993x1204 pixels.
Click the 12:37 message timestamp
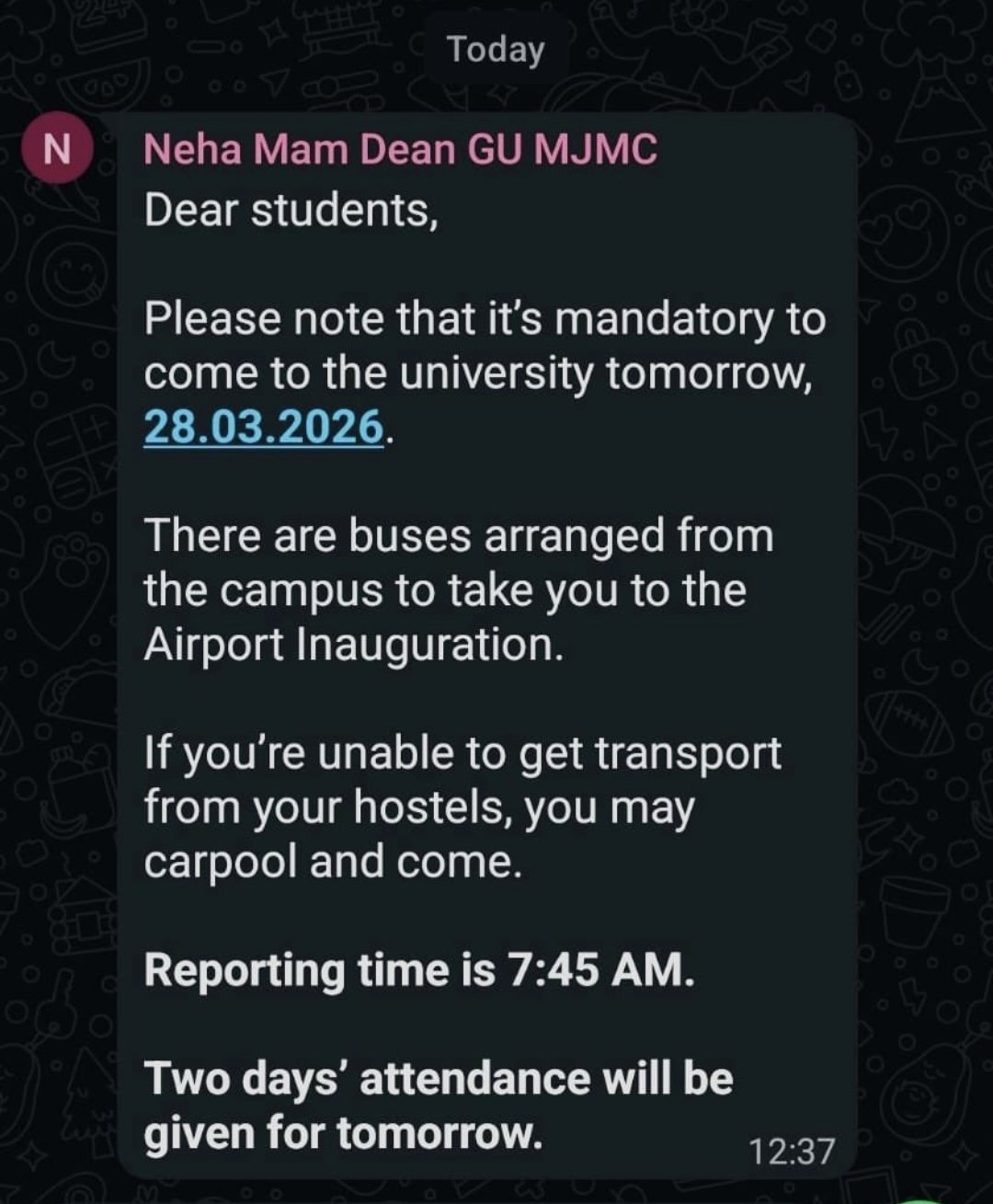[x=791, y=1151]
